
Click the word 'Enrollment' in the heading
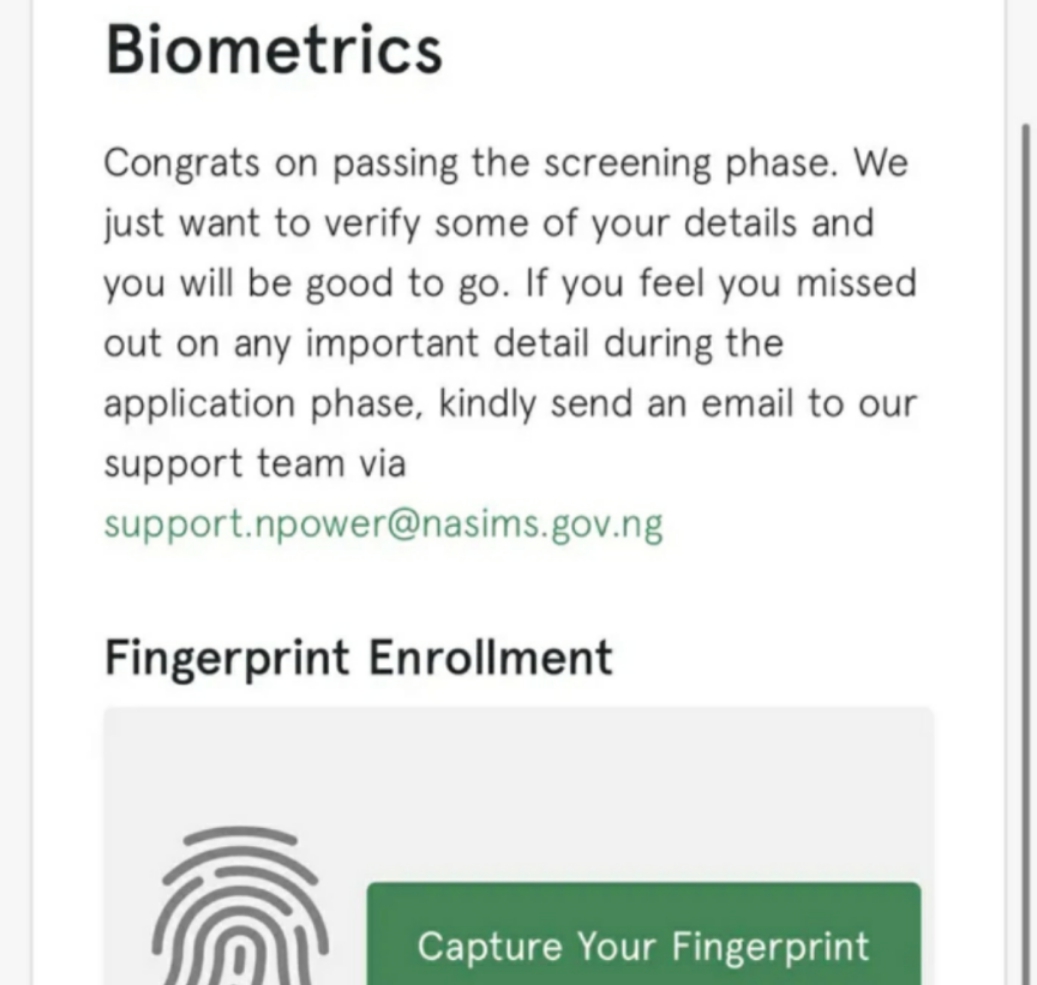tap(490, 657)
